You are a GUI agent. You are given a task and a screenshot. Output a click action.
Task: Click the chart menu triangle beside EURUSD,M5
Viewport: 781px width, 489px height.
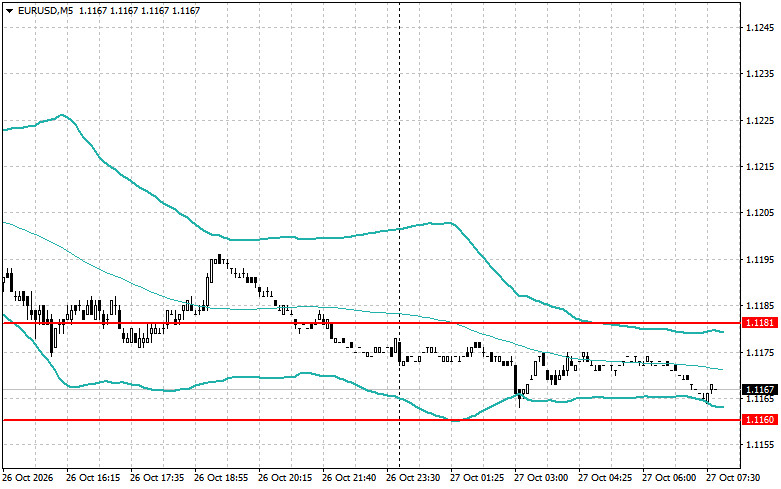click(9, 10)
